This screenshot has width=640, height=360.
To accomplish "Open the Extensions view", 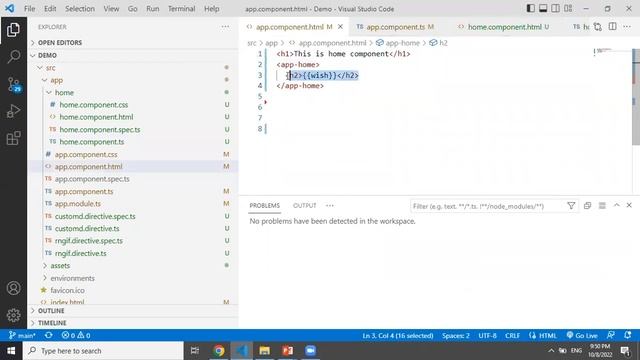I will [13, 138].
